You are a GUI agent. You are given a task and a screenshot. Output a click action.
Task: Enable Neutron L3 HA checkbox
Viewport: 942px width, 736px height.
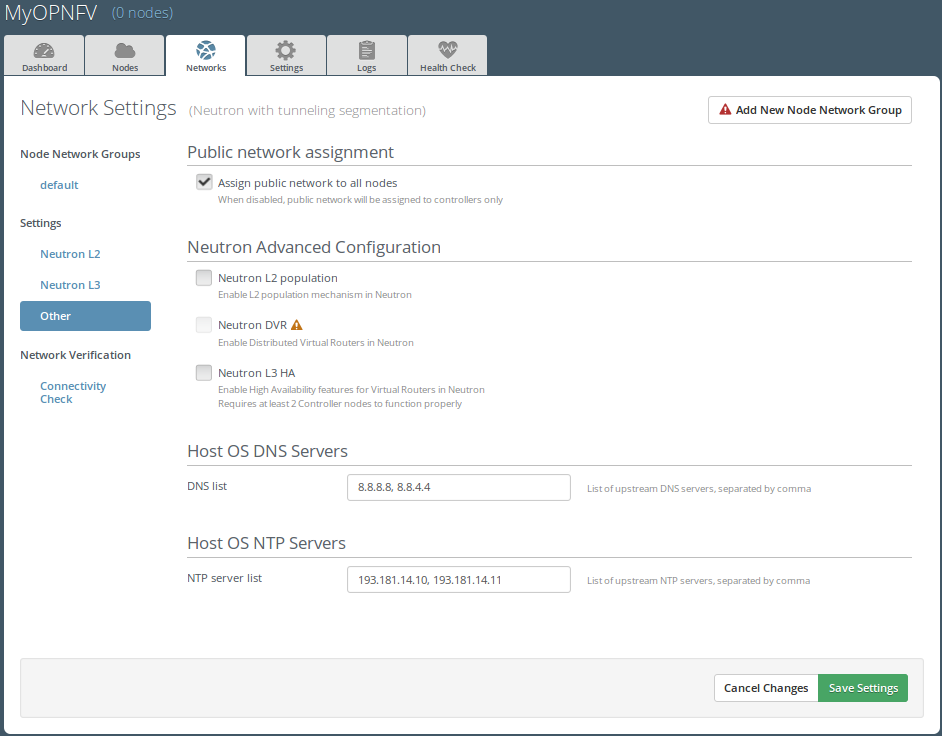[x=204, y=373]
